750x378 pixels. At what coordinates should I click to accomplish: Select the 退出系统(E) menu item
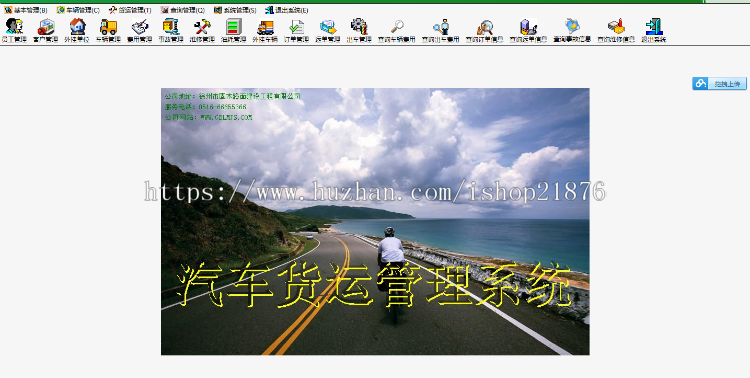[x=287, y=10]
